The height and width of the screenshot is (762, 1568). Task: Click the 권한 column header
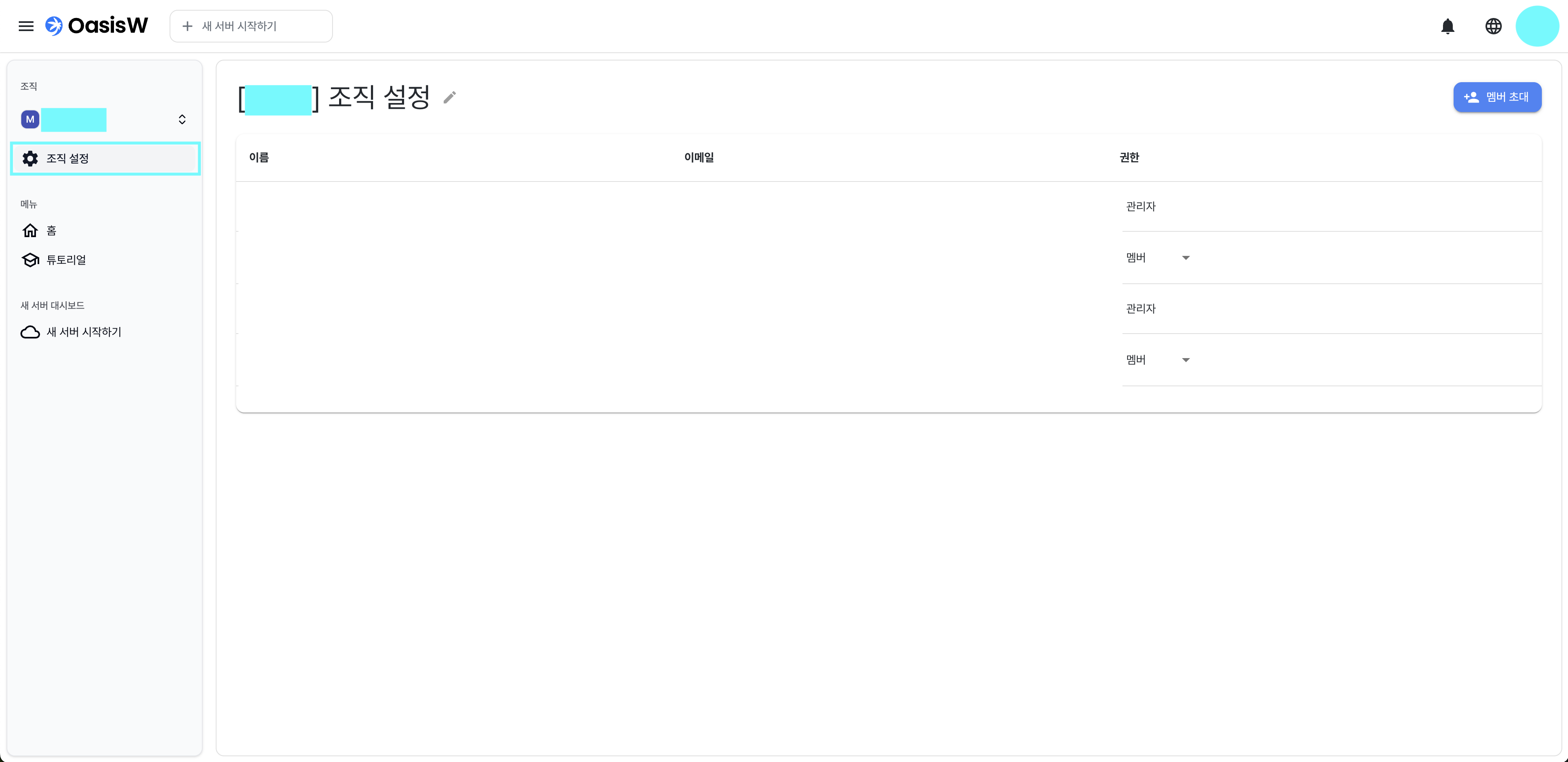1129,157
